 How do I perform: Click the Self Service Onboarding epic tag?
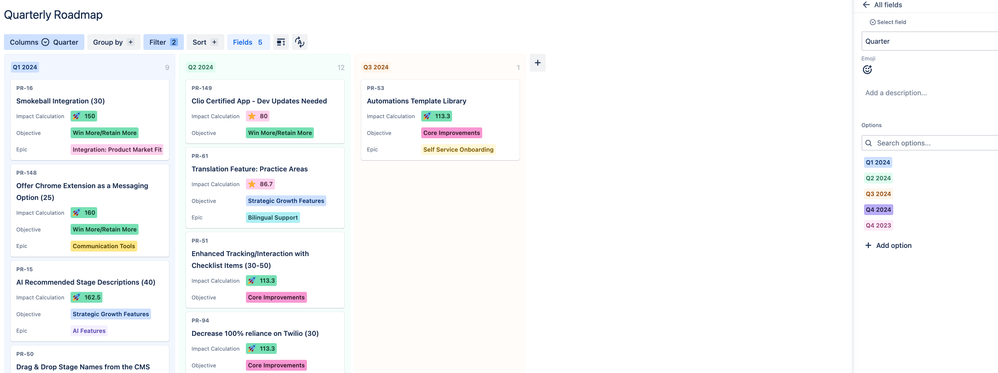pyautogui.click(x=458, y=150)
